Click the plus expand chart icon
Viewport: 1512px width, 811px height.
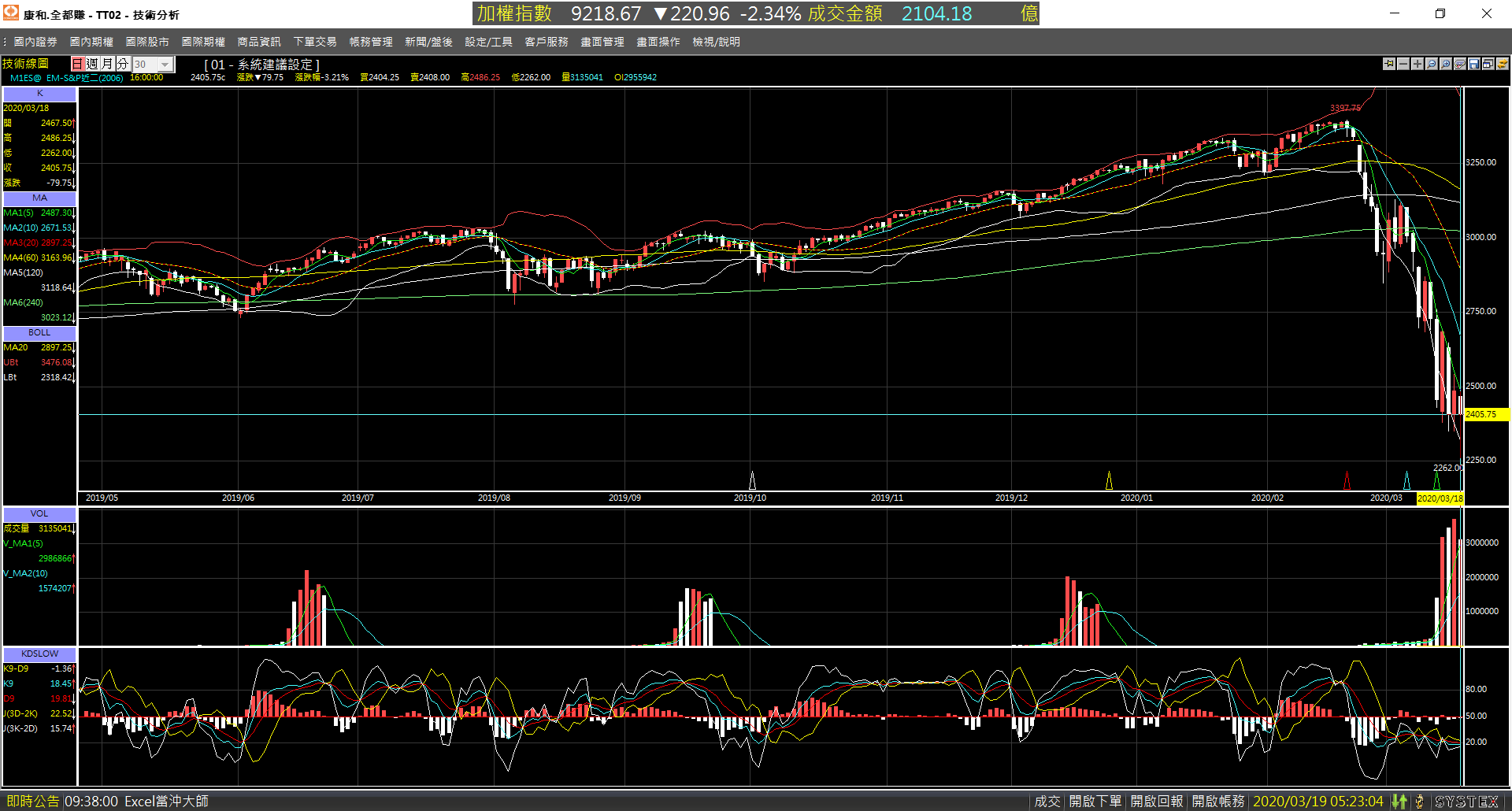coord(1417,64)
